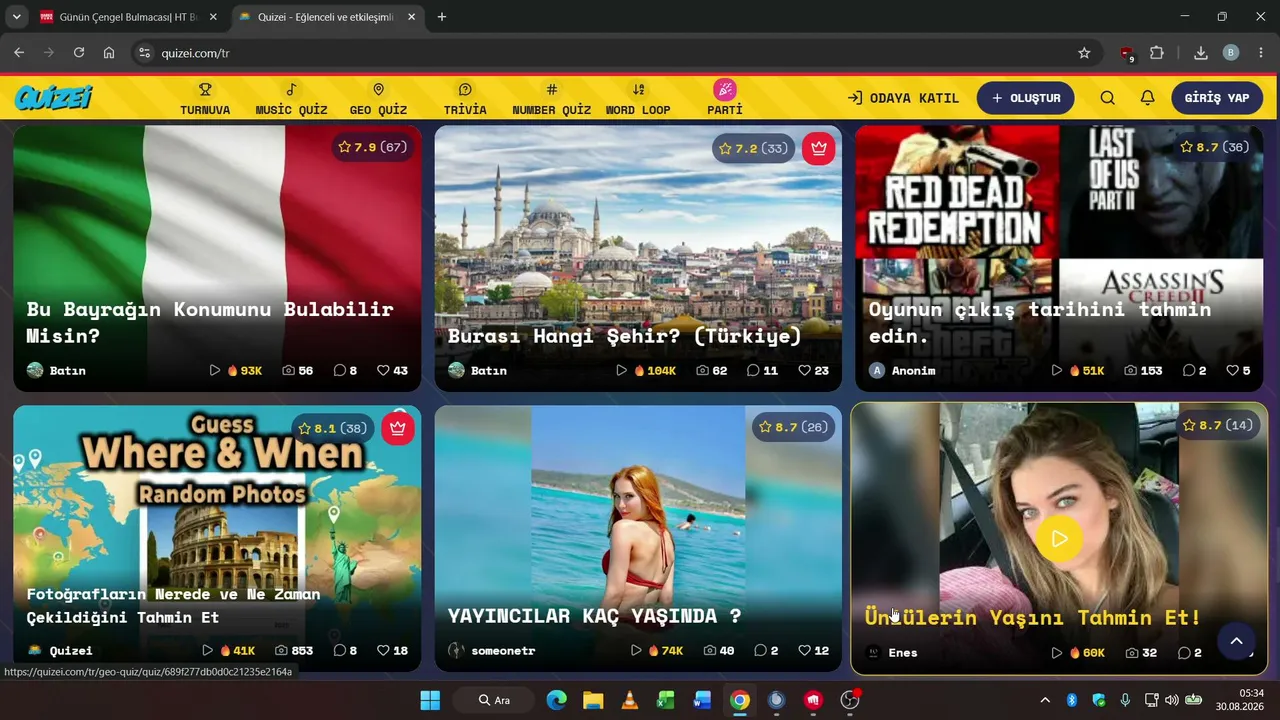Open Word from the taskbar
Screen dimensions: 1280x720
(703, 700)
